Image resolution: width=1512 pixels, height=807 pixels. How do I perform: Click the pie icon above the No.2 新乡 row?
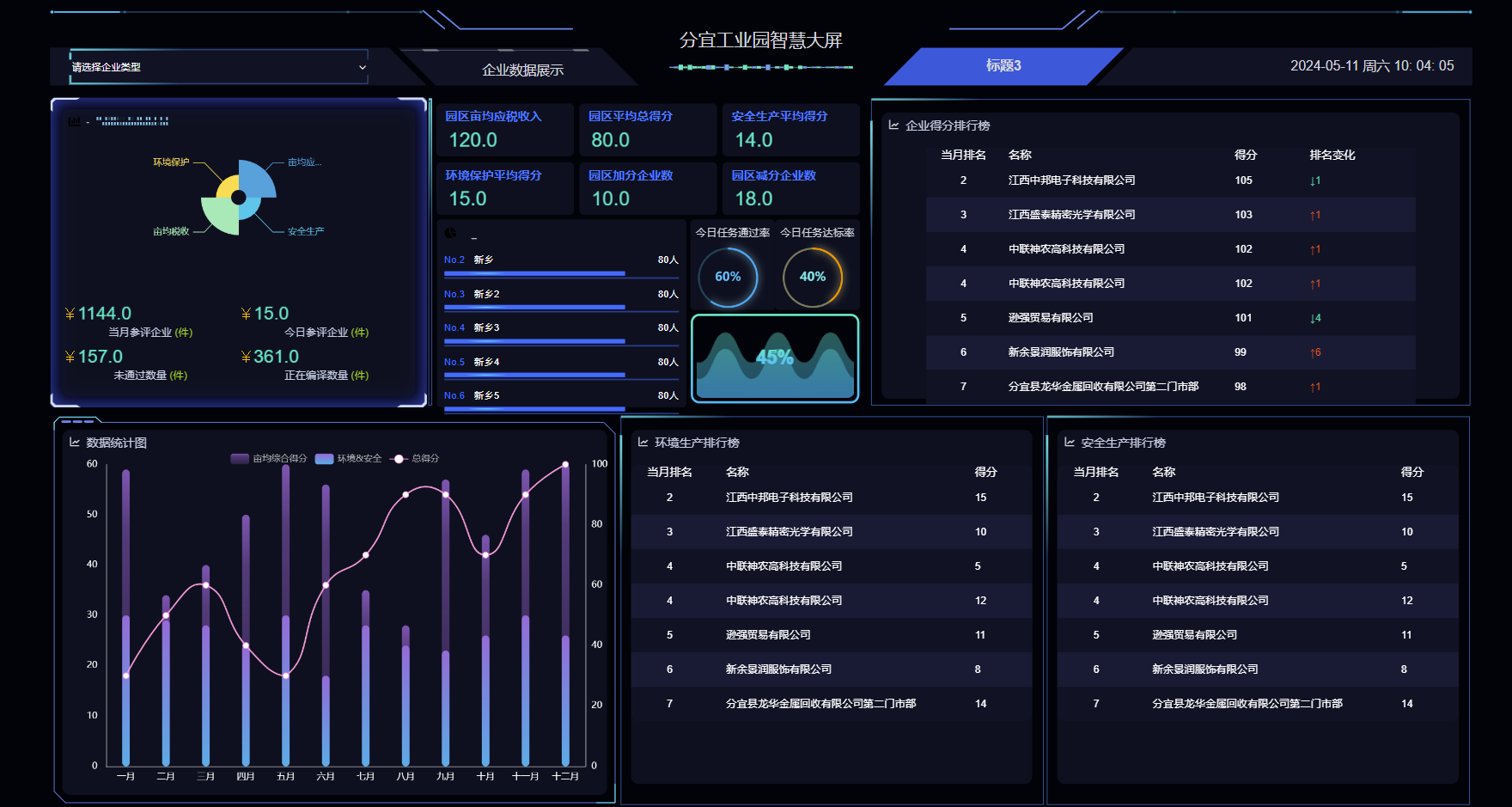[x=451, y=234]
